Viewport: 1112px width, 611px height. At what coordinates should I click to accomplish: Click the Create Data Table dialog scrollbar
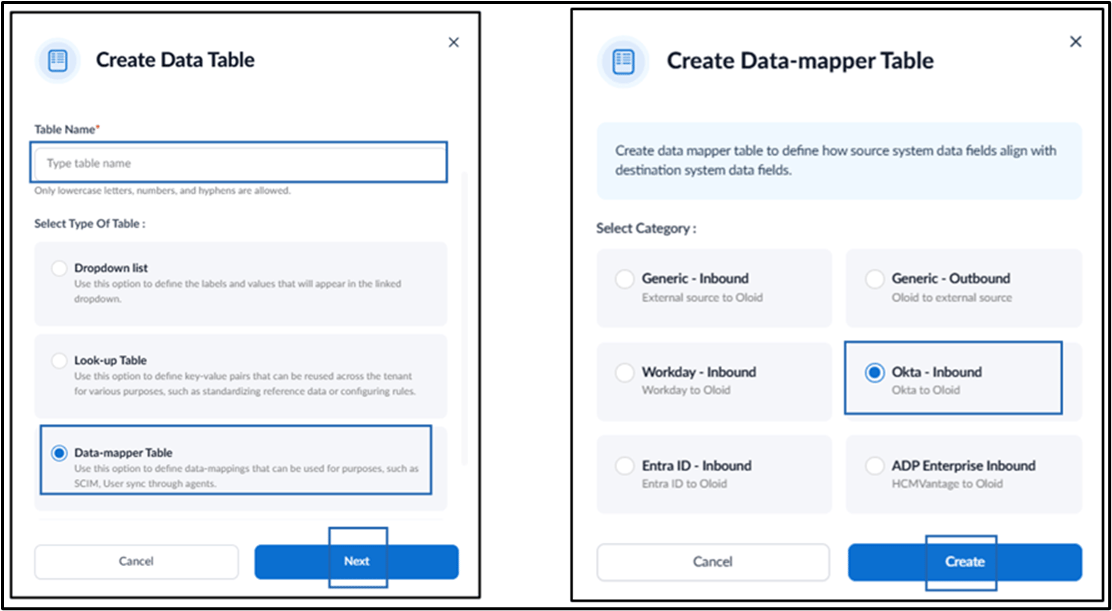pyautogui.click(x=465, y=318)
